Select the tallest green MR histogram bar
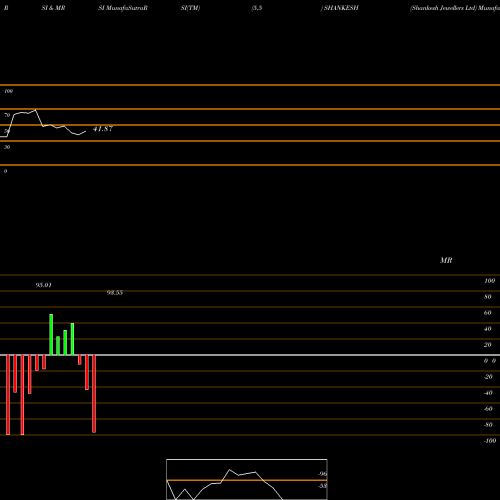This screenshot has height=500, width=500. click(51, 334)
